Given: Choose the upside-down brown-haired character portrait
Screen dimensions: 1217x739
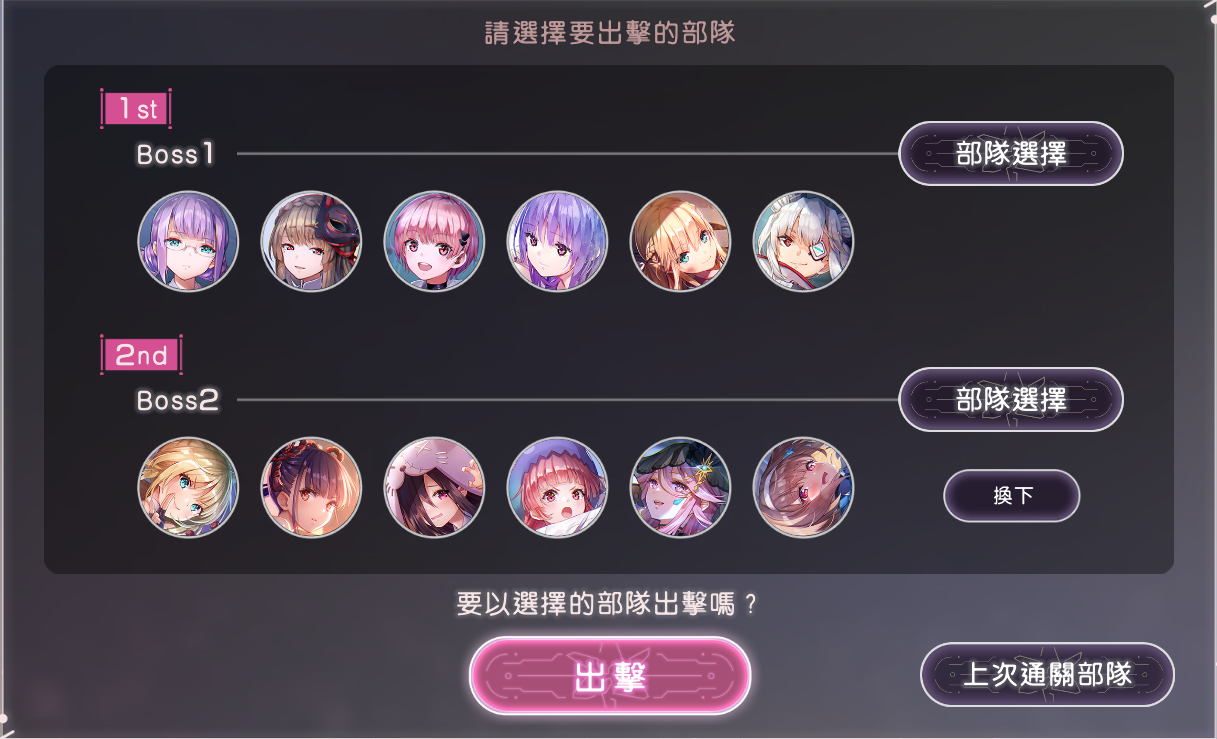Looking at the screenshot, I should (803, 487).
